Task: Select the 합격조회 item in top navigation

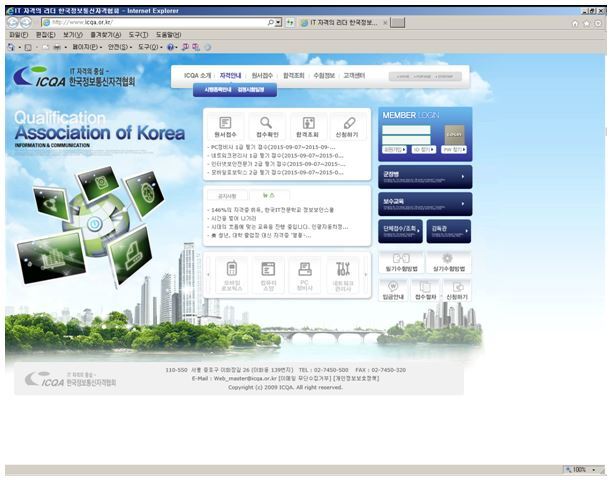Action: [293, 75]
